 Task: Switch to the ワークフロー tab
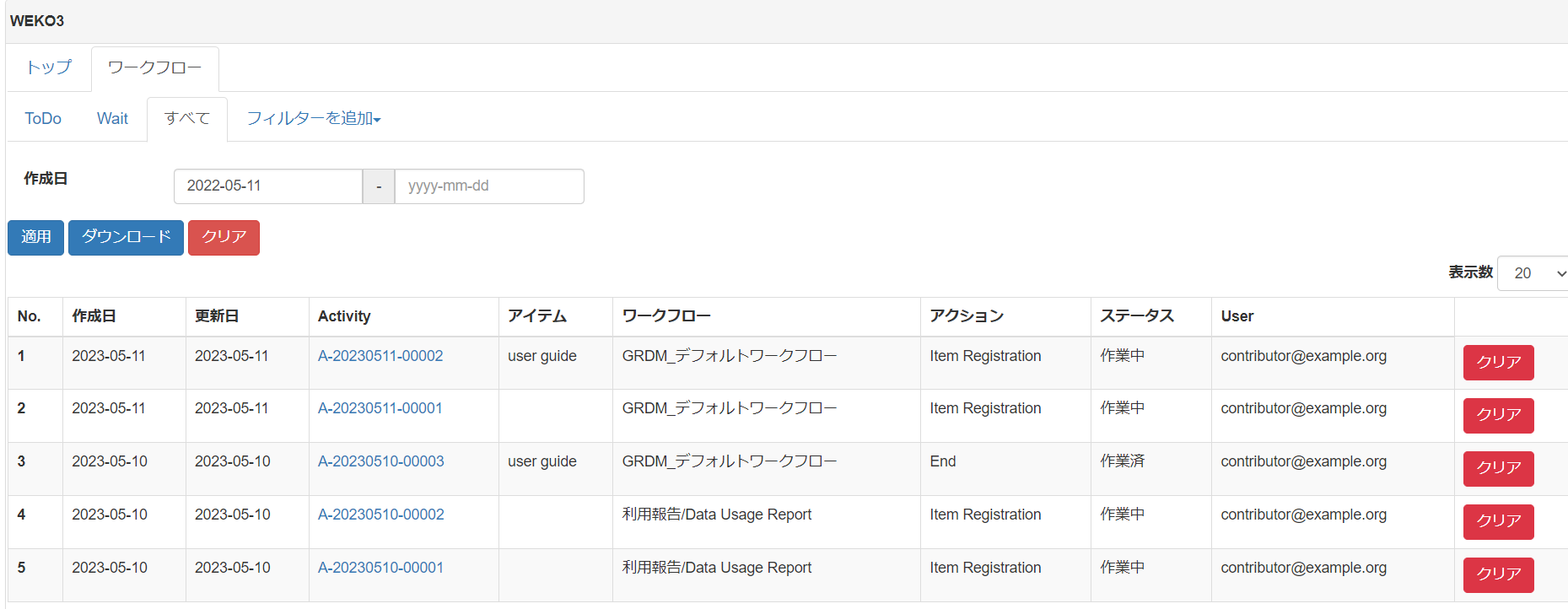pos(154,67)
